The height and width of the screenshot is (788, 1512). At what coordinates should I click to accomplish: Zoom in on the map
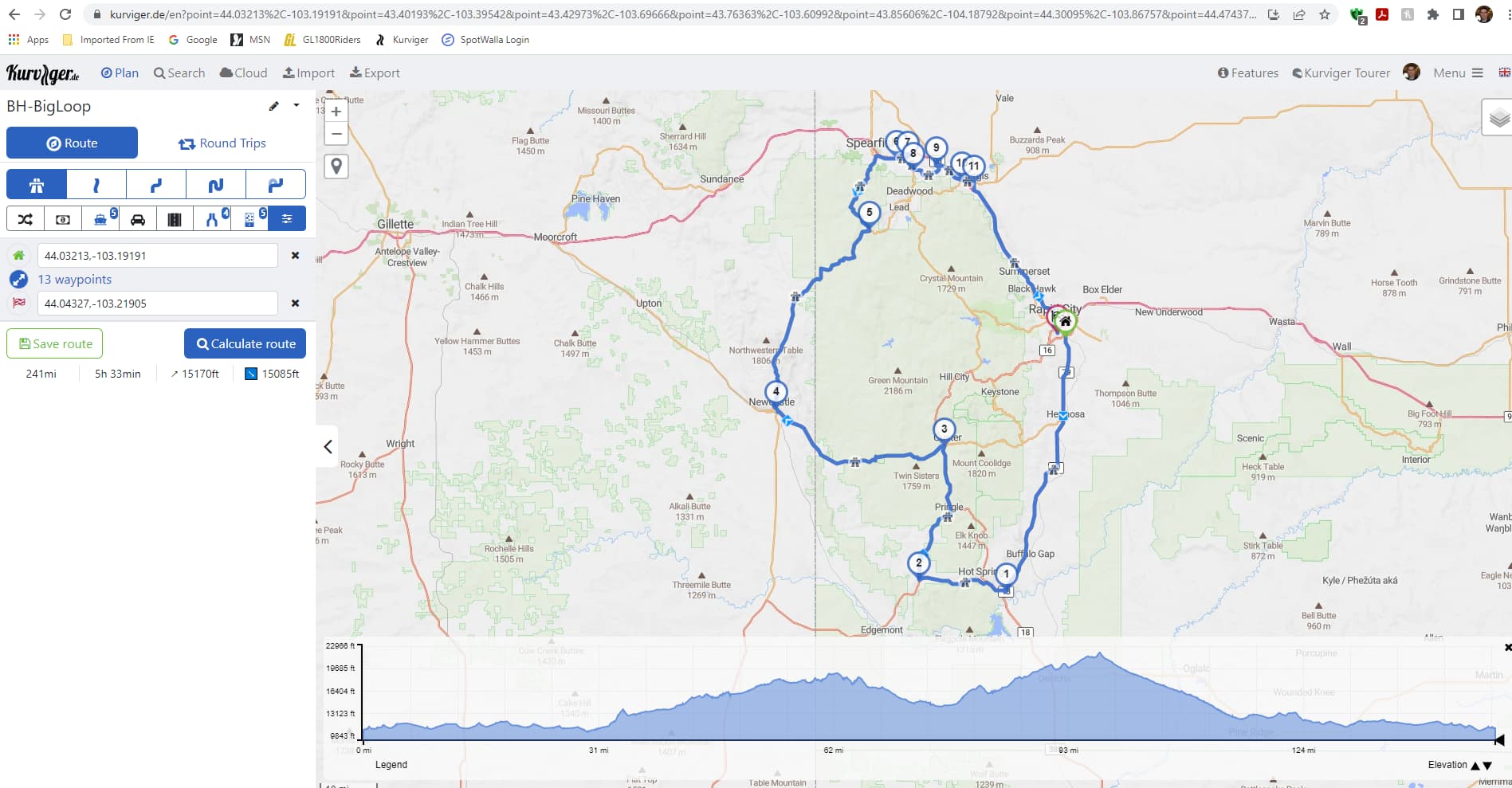pyautogui.click(x=336, y=112)
